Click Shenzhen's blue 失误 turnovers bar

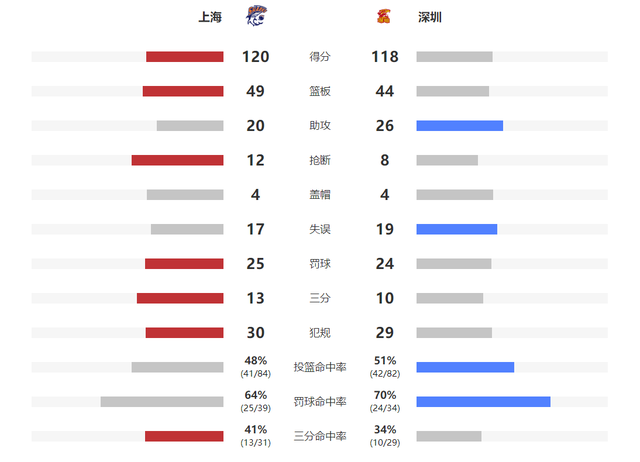457,229
